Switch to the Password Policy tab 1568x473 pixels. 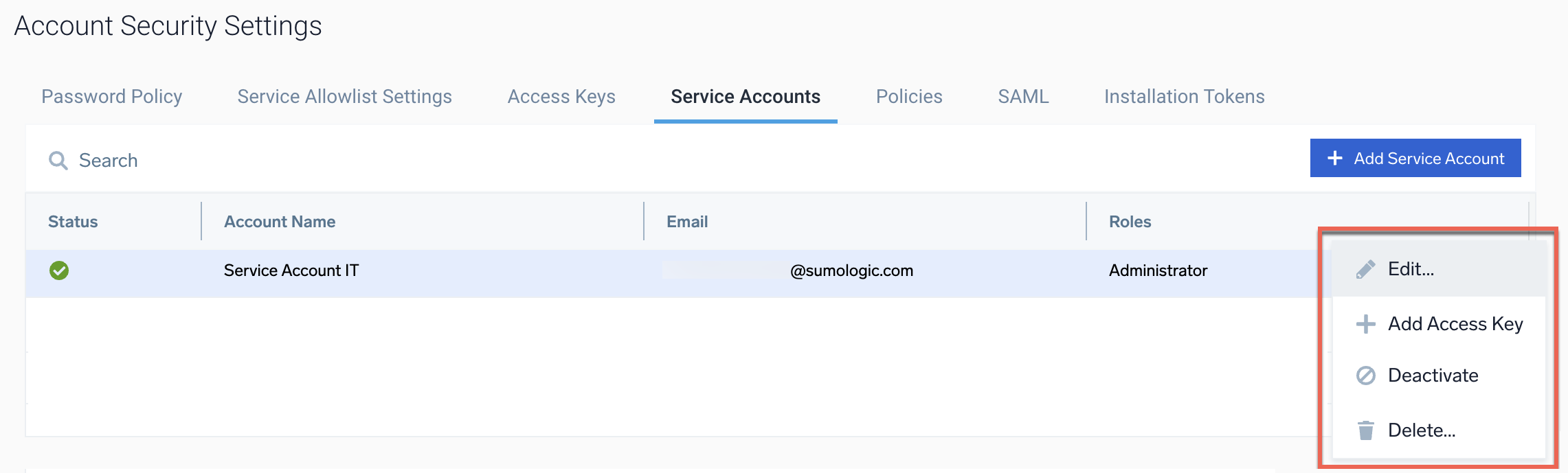coord(112,97)
